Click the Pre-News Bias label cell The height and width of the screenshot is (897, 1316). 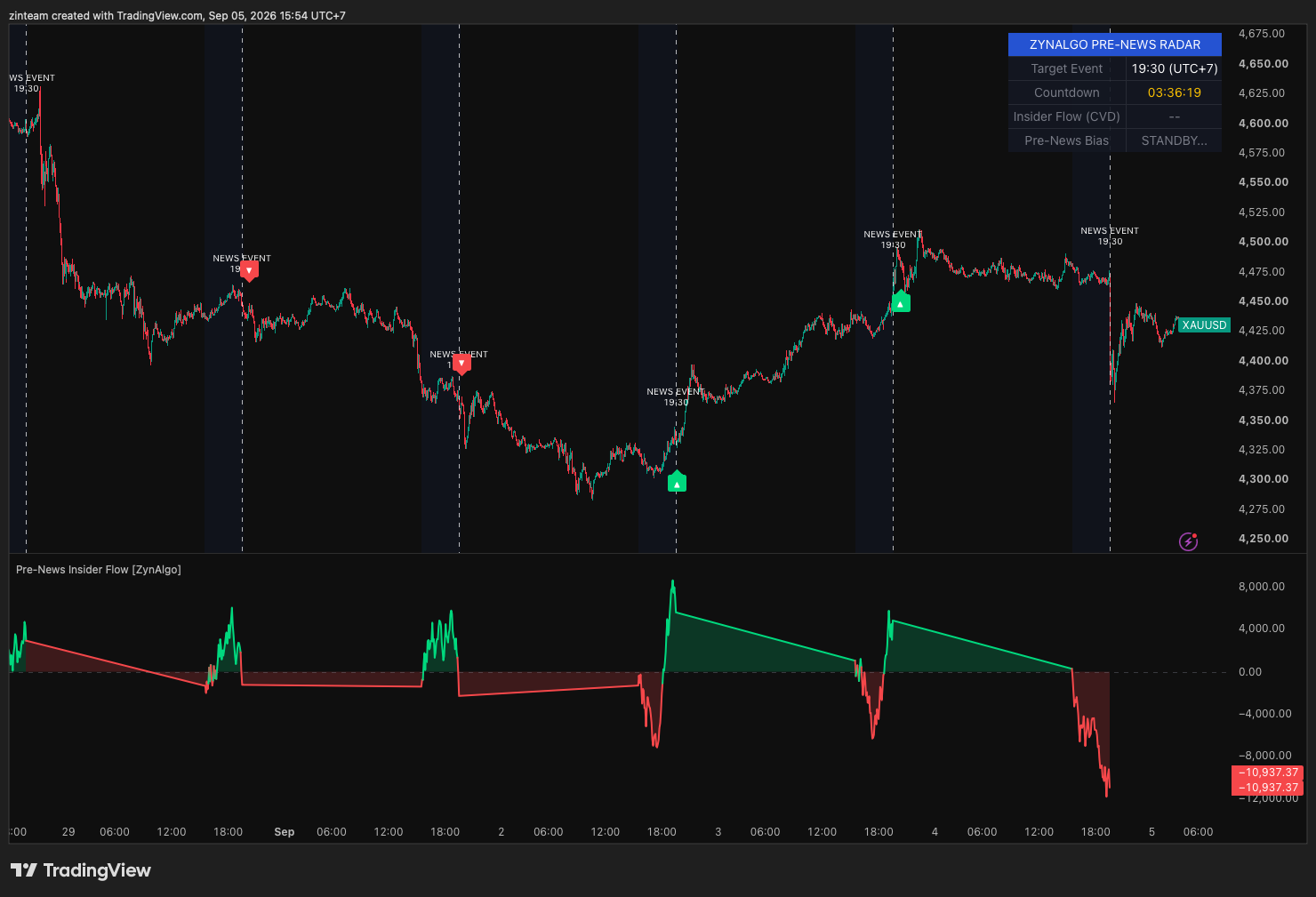coord(1067,140)
